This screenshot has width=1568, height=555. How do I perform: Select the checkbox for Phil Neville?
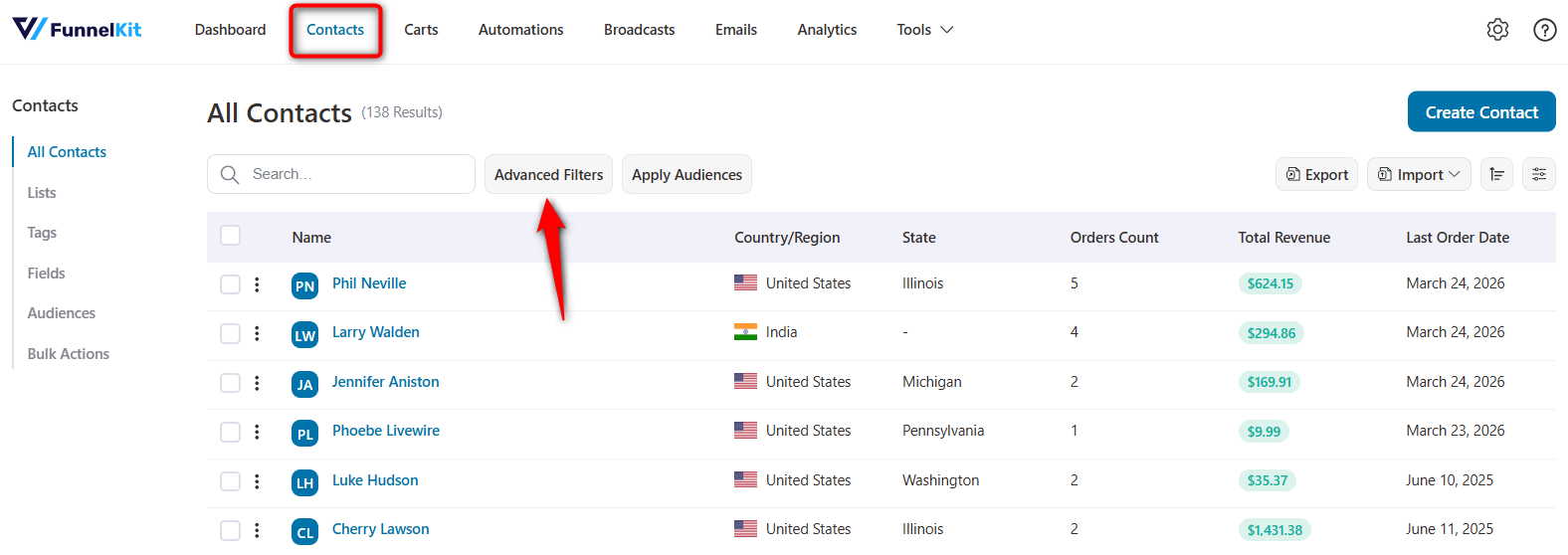point(230,284)
